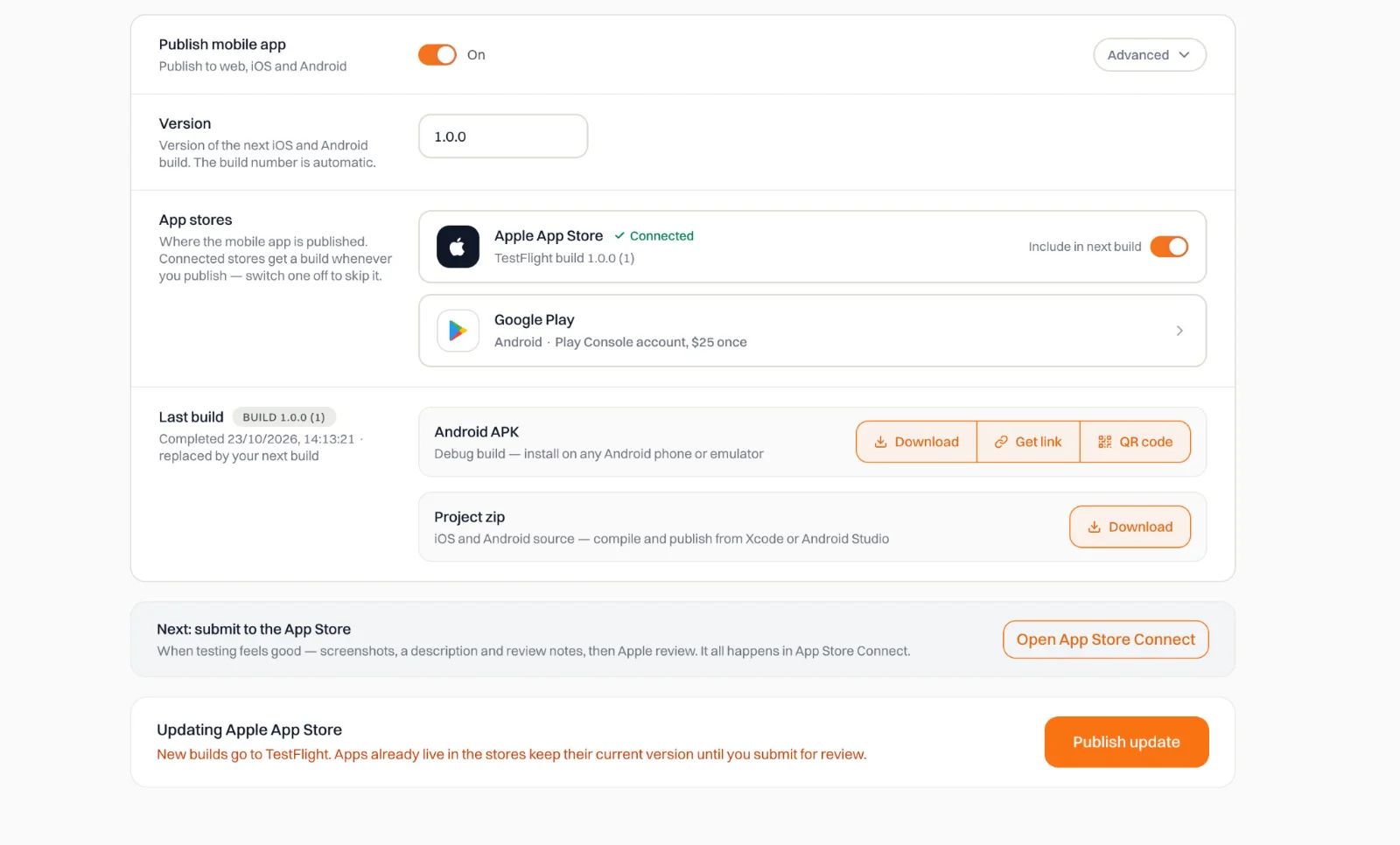The image size is (1400, 845).
Task: Select the Google Play store card title
Action: click(x=535, y=320)
